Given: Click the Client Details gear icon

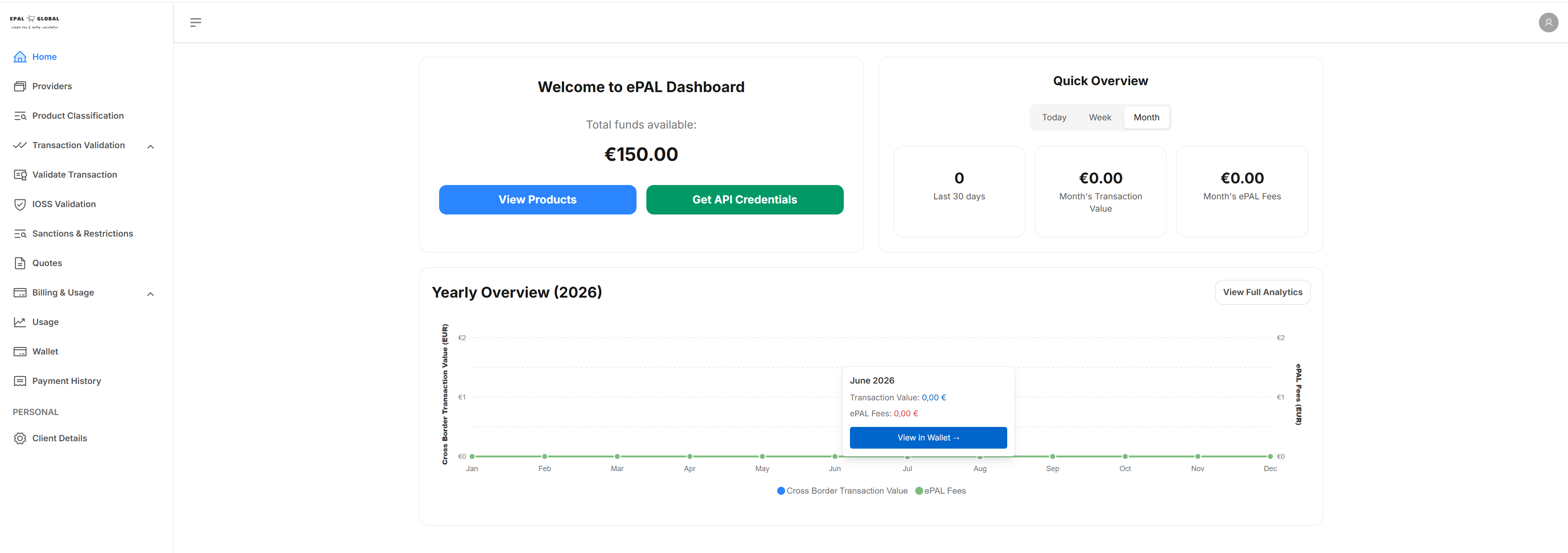Looking at the screenshot, I should (x=20, y=439).
